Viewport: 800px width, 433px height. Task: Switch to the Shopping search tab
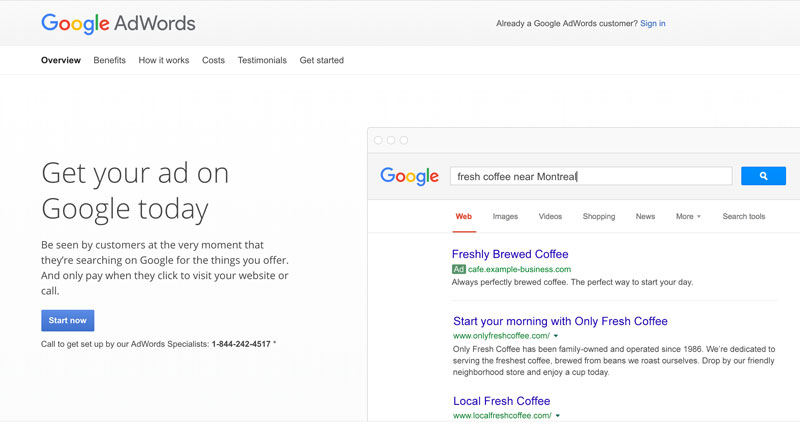coord(599,216)
